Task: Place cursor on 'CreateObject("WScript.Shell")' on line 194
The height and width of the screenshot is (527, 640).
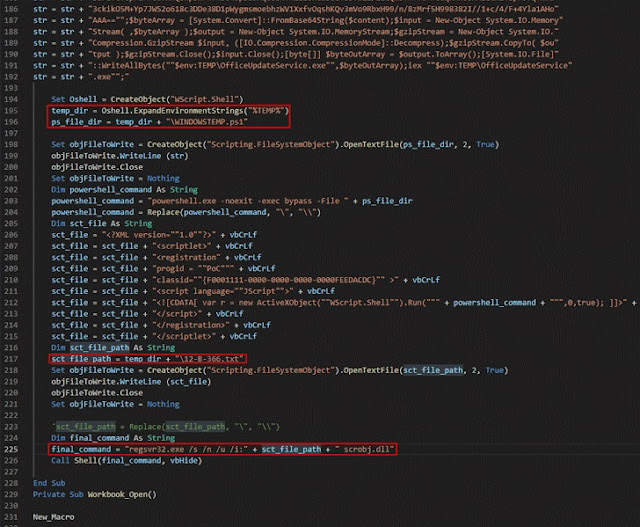Action: [x=176, y=99]
